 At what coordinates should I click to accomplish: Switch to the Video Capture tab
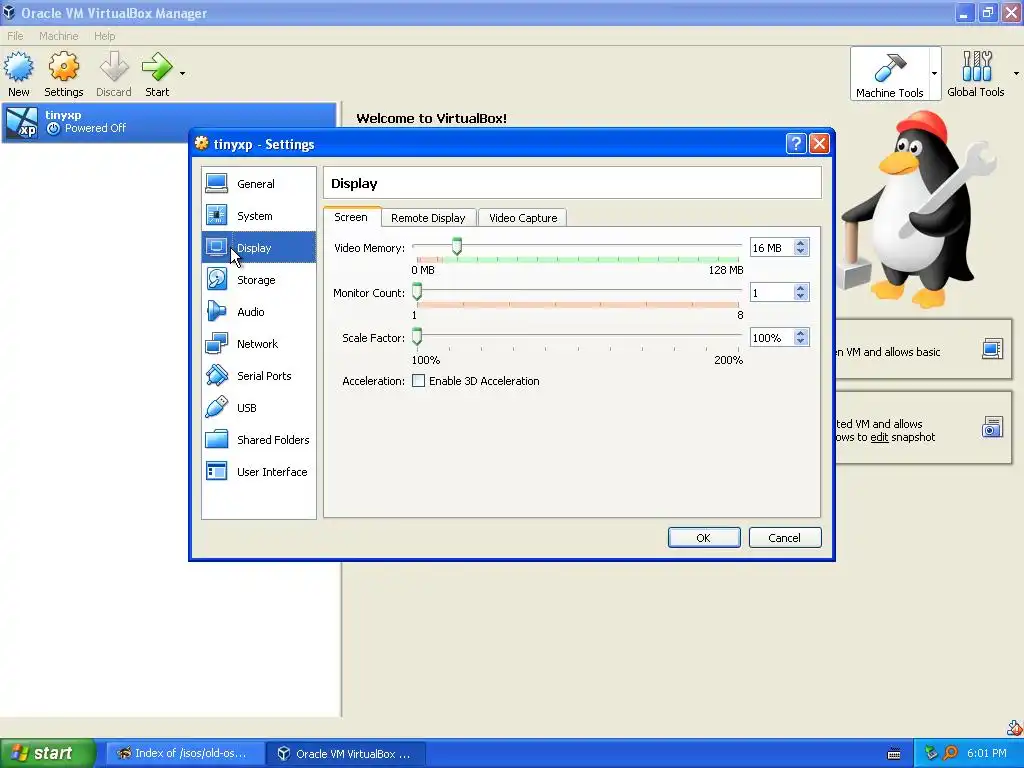tap(523, 217)
